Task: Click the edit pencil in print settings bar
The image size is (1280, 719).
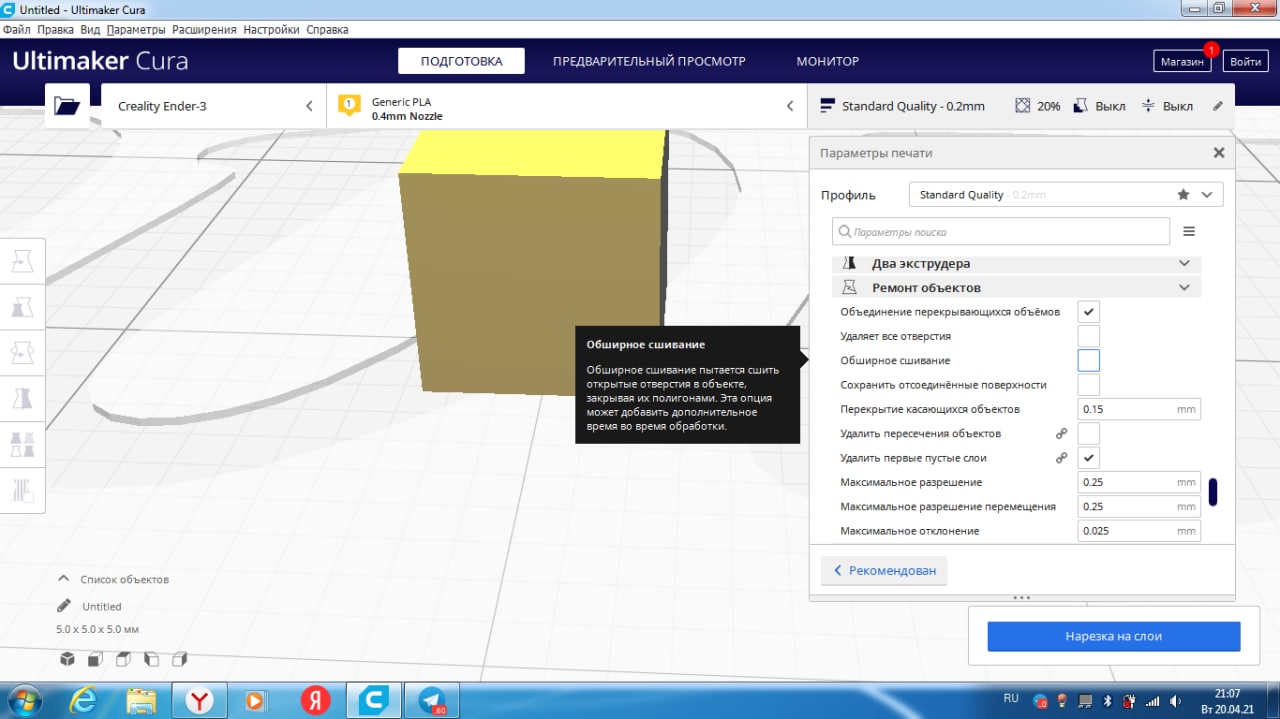Action: tap(1218, 106)
